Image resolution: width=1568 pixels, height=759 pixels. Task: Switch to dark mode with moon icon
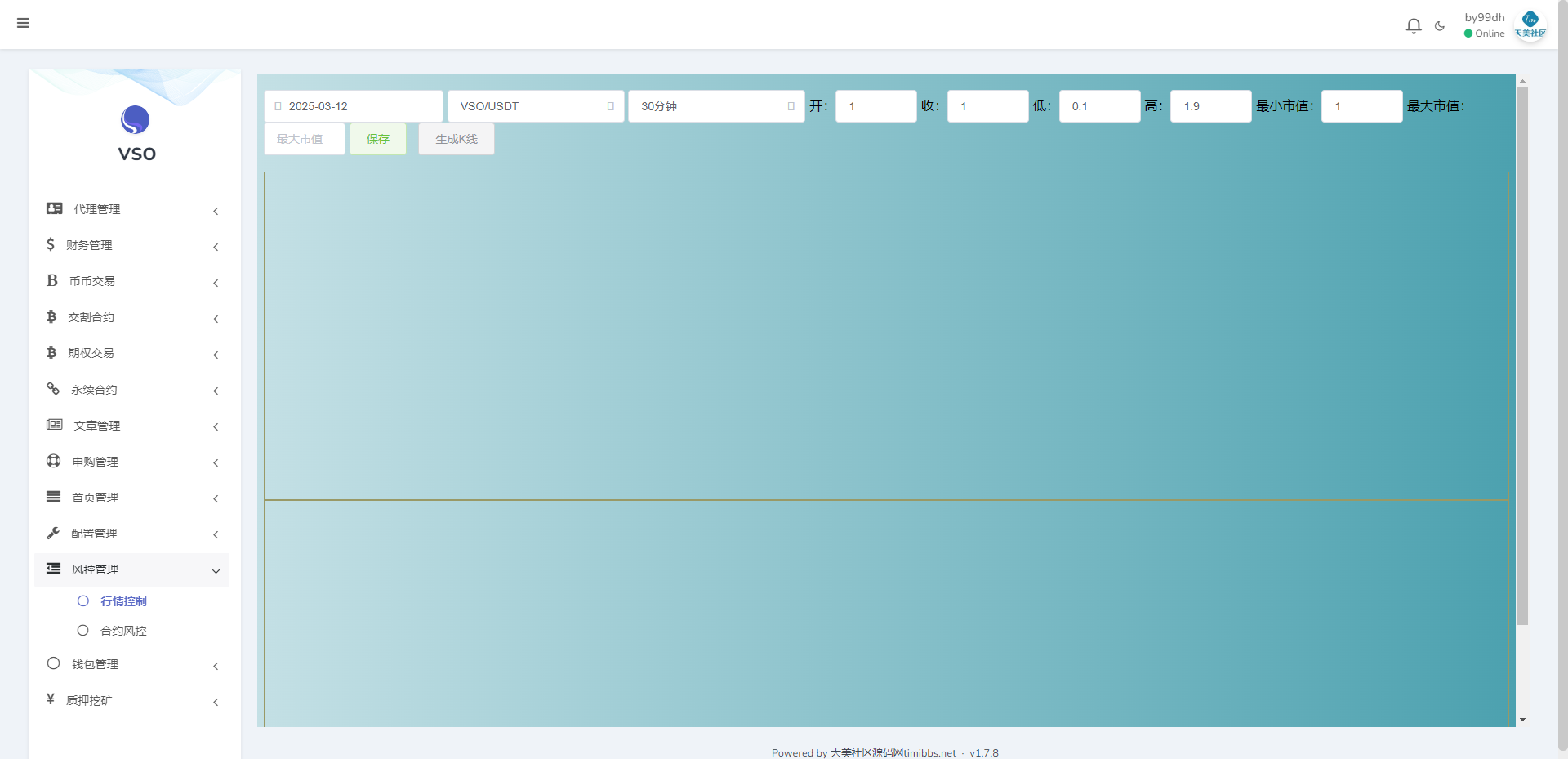[1440, 26]
